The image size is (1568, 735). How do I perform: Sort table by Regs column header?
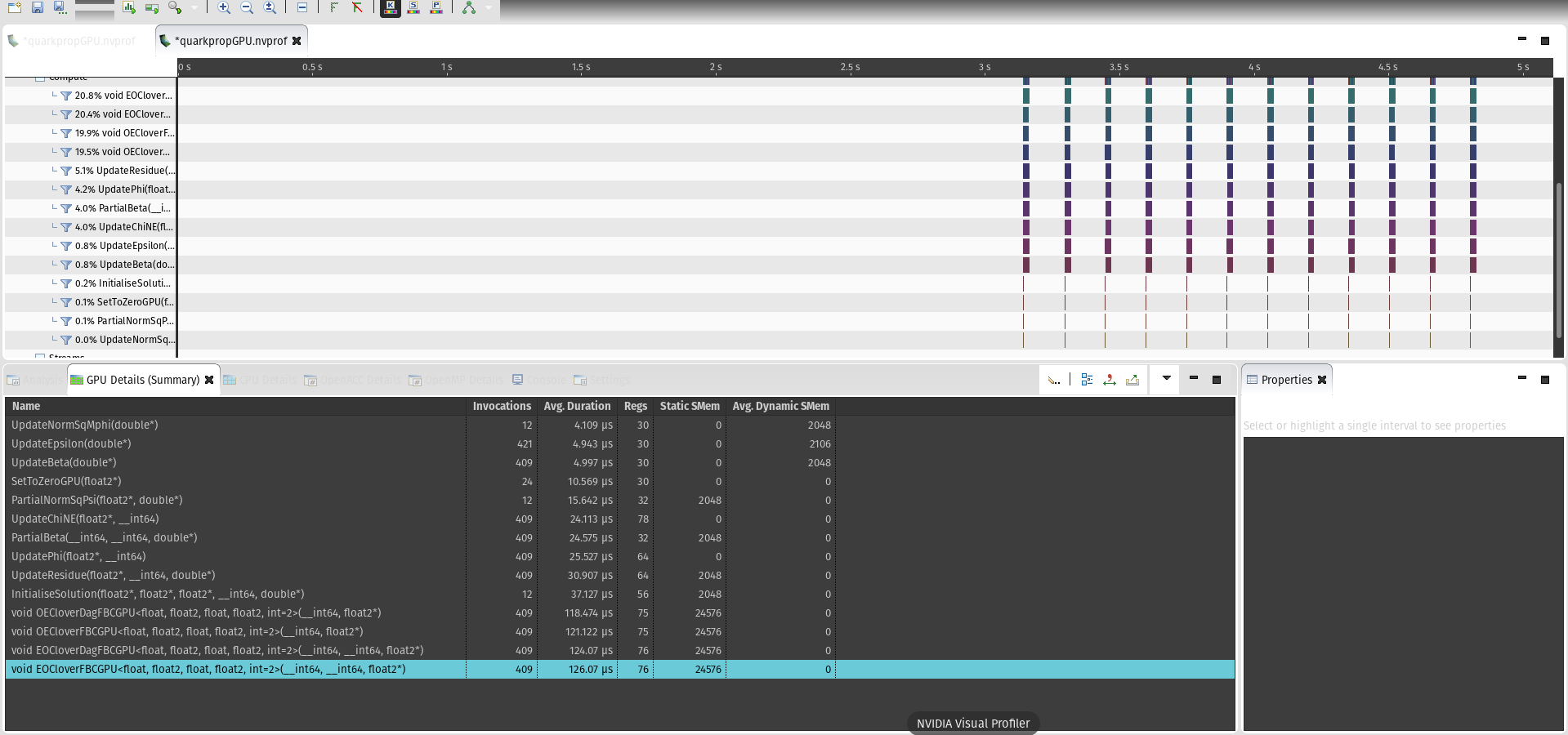point(635,406)
